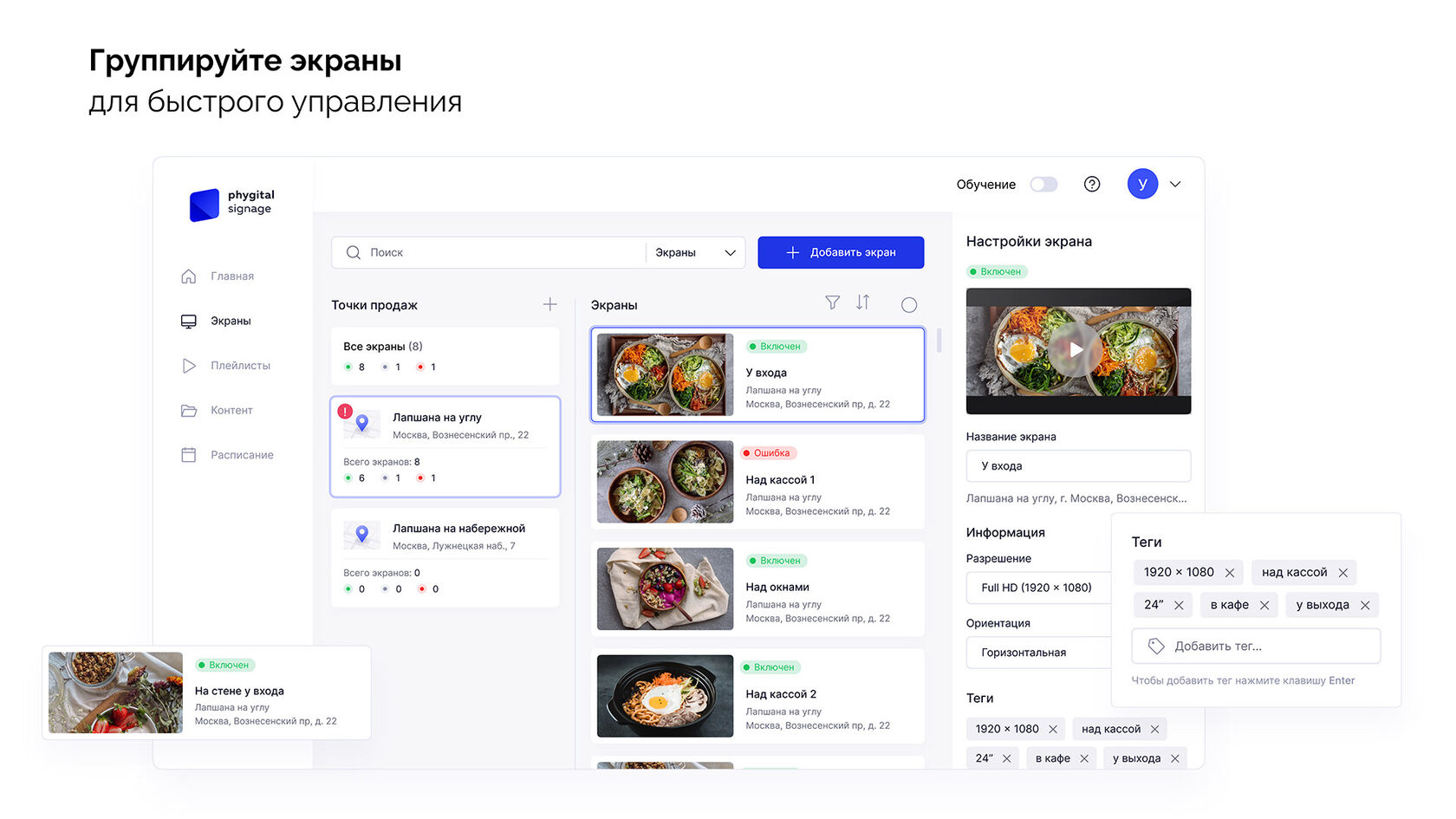Open the Full HD resolution dropdown
Image resolution: width=1456 pixels, height=819 pixels.
pos(1038,588)
